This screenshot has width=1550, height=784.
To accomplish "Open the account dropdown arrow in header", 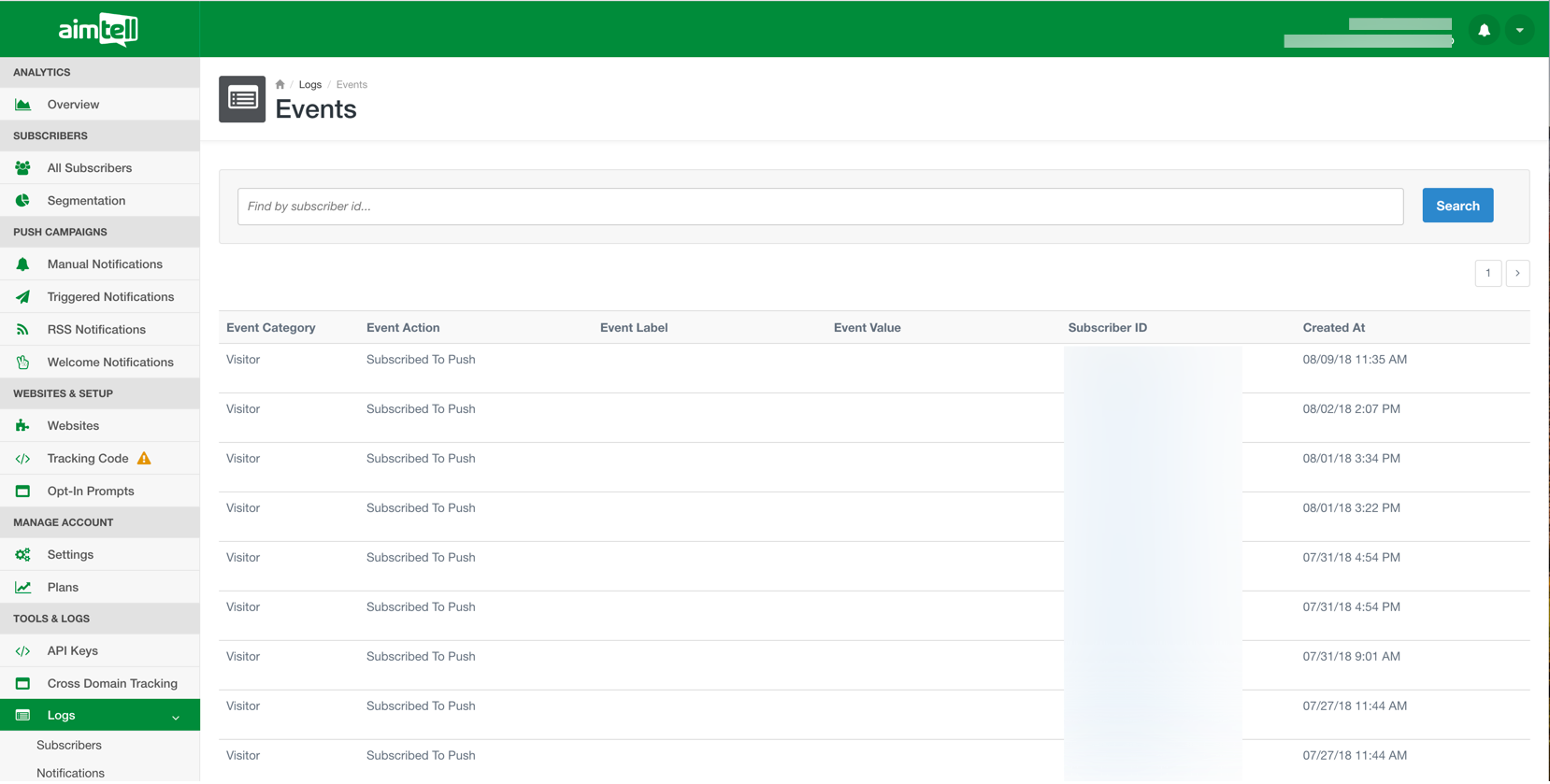I will click(1520, 30).
